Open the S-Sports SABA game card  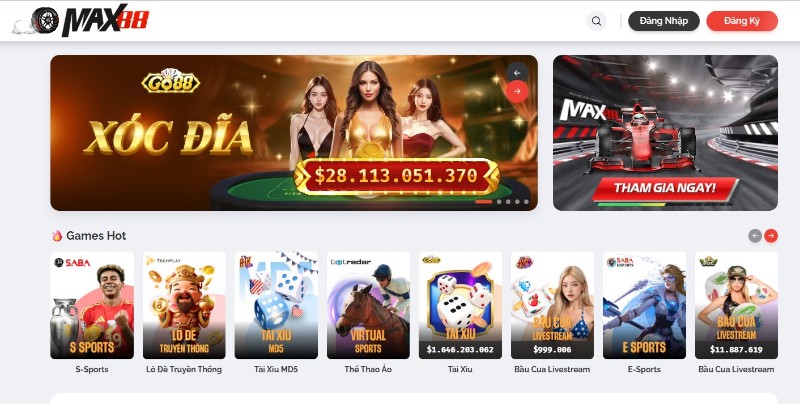coord(92,305)
